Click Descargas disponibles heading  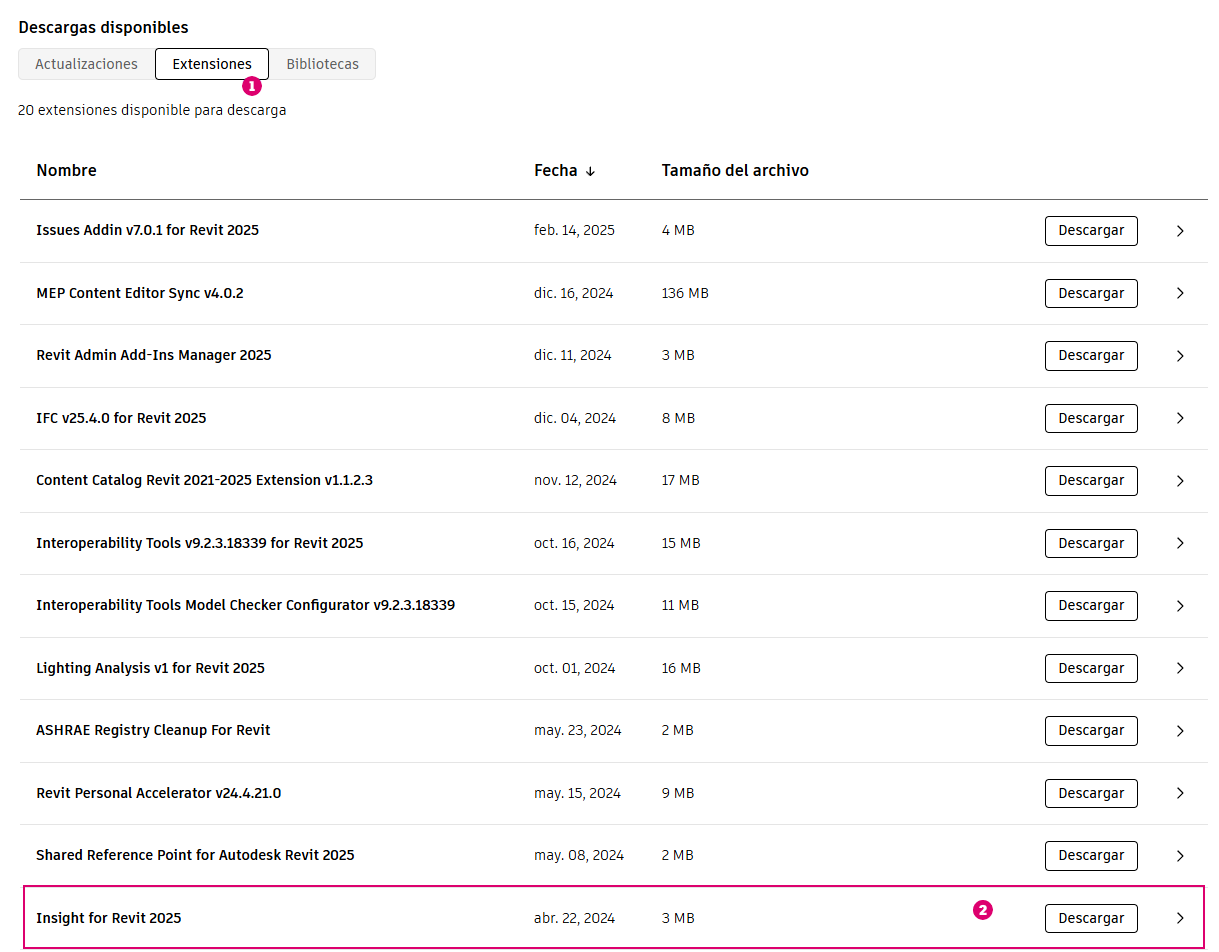coord(103,28)
